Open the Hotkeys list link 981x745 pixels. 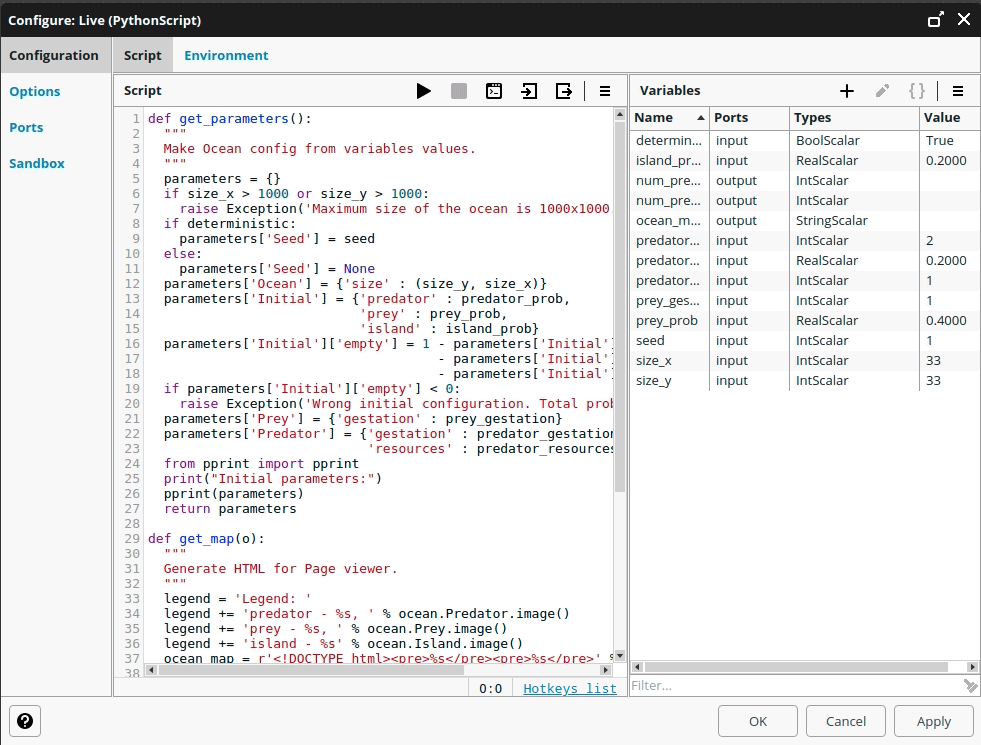click(x=570, y=689)
